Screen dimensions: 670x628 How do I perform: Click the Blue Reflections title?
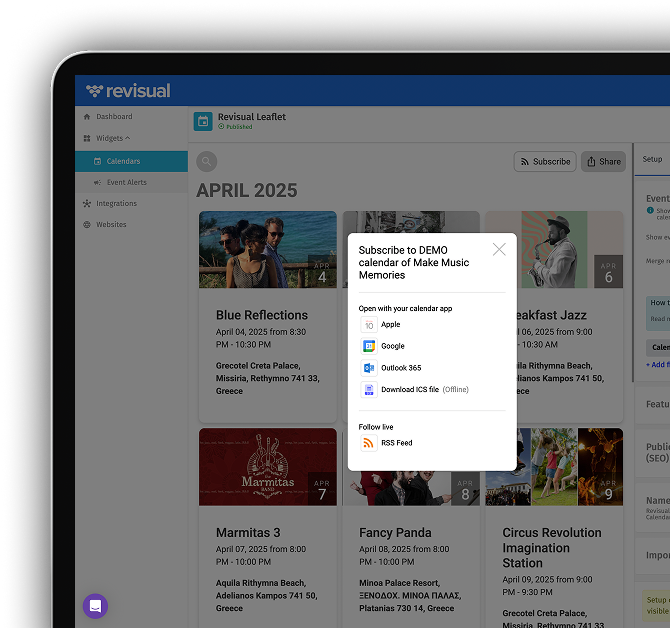tap(262, 315)
